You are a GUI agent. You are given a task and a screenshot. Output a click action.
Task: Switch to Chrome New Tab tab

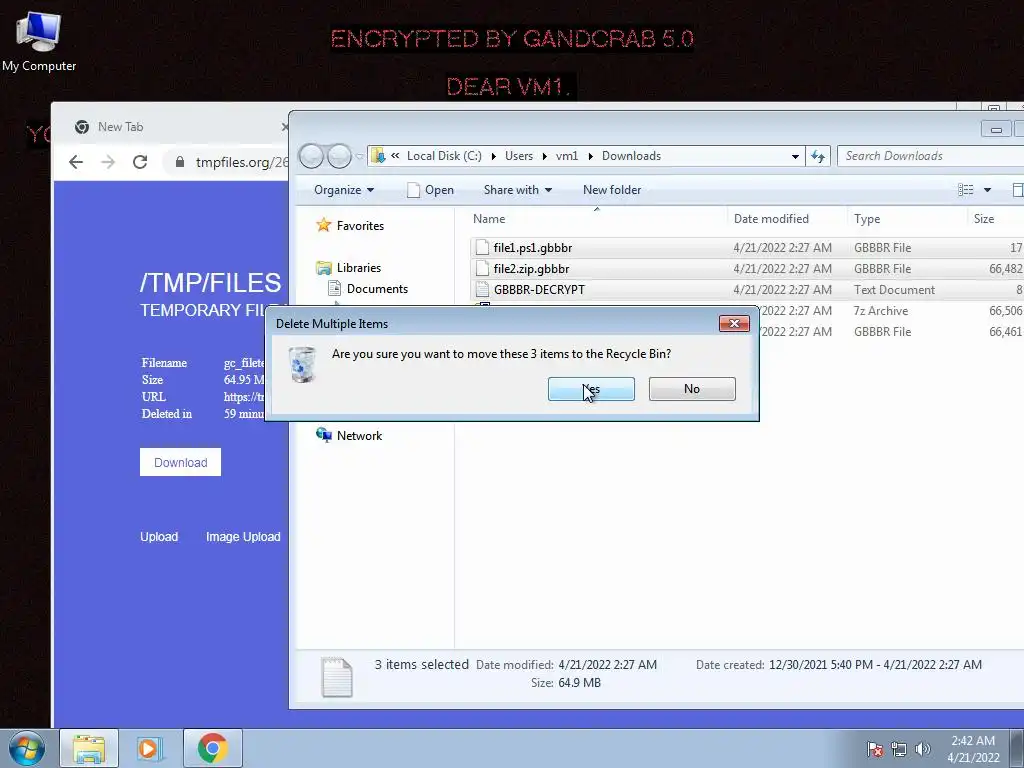point(120,127)
